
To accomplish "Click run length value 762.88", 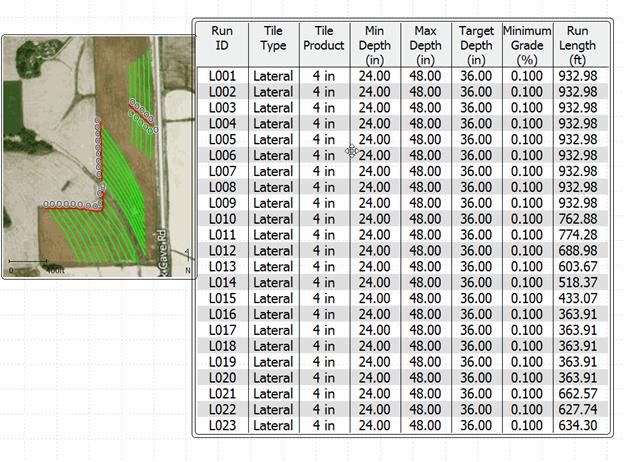I will [x=578, y=219].
